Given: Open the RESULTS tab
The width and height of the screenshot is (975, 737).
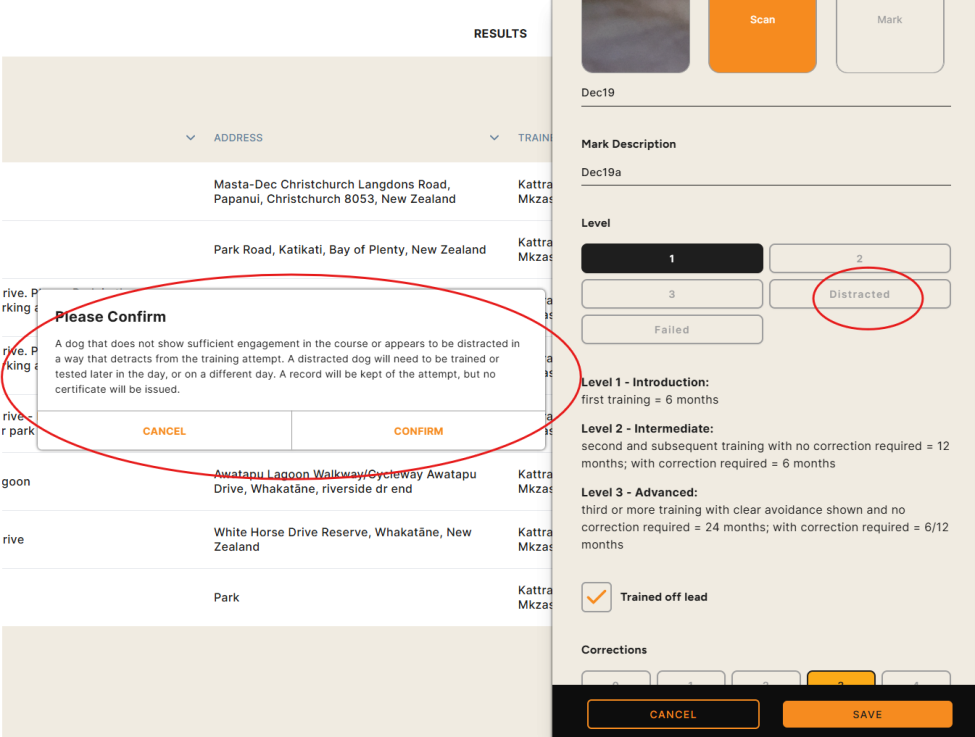Looking at the screenshot, I should [500, 34].
